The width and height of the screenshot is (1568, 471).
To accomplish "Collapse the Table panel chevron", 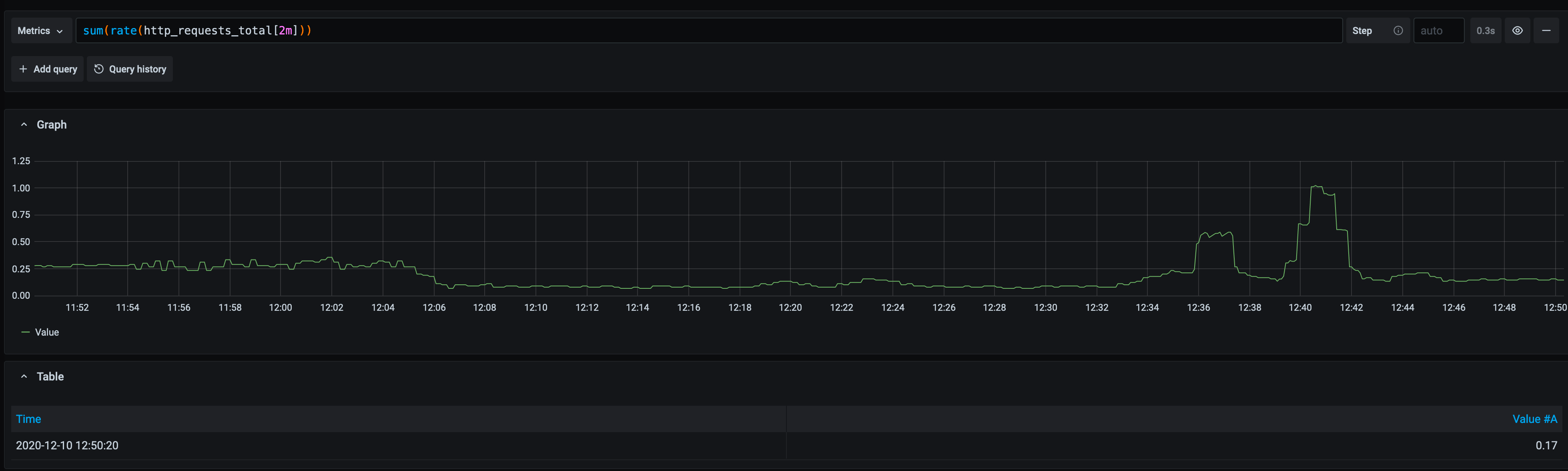I will pos(24,376).
